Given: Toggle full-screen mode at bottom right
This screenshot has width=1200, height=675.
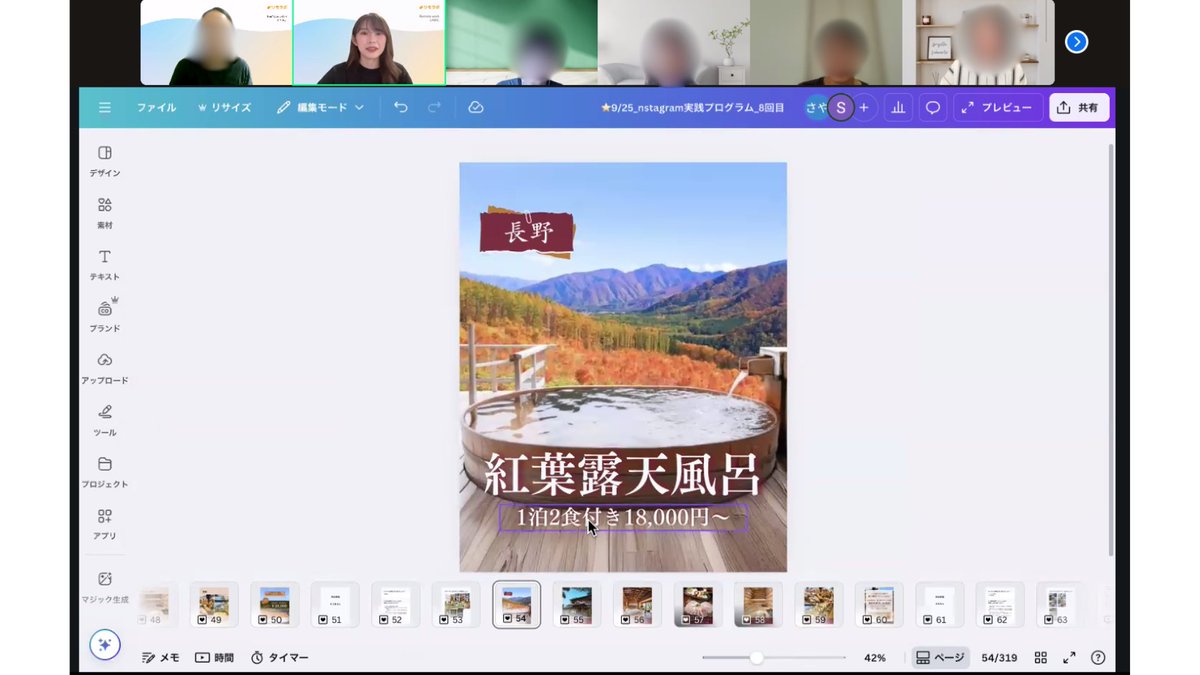Looking at the screenshot, I should pos(1069,657).
